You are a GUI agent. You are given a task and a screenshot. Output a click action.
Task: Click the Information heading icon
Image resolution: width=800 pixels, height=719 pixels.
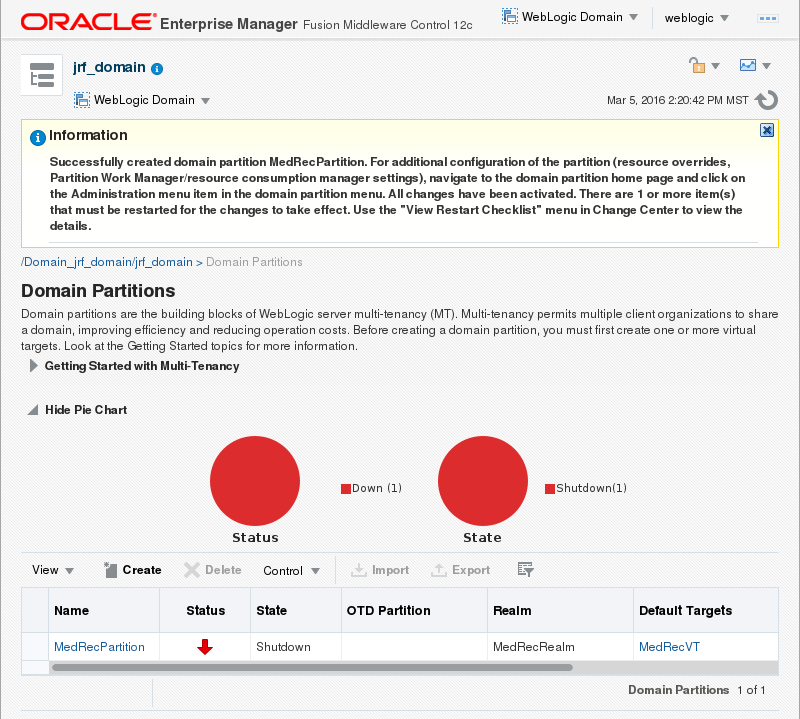[x=38, y=138]
